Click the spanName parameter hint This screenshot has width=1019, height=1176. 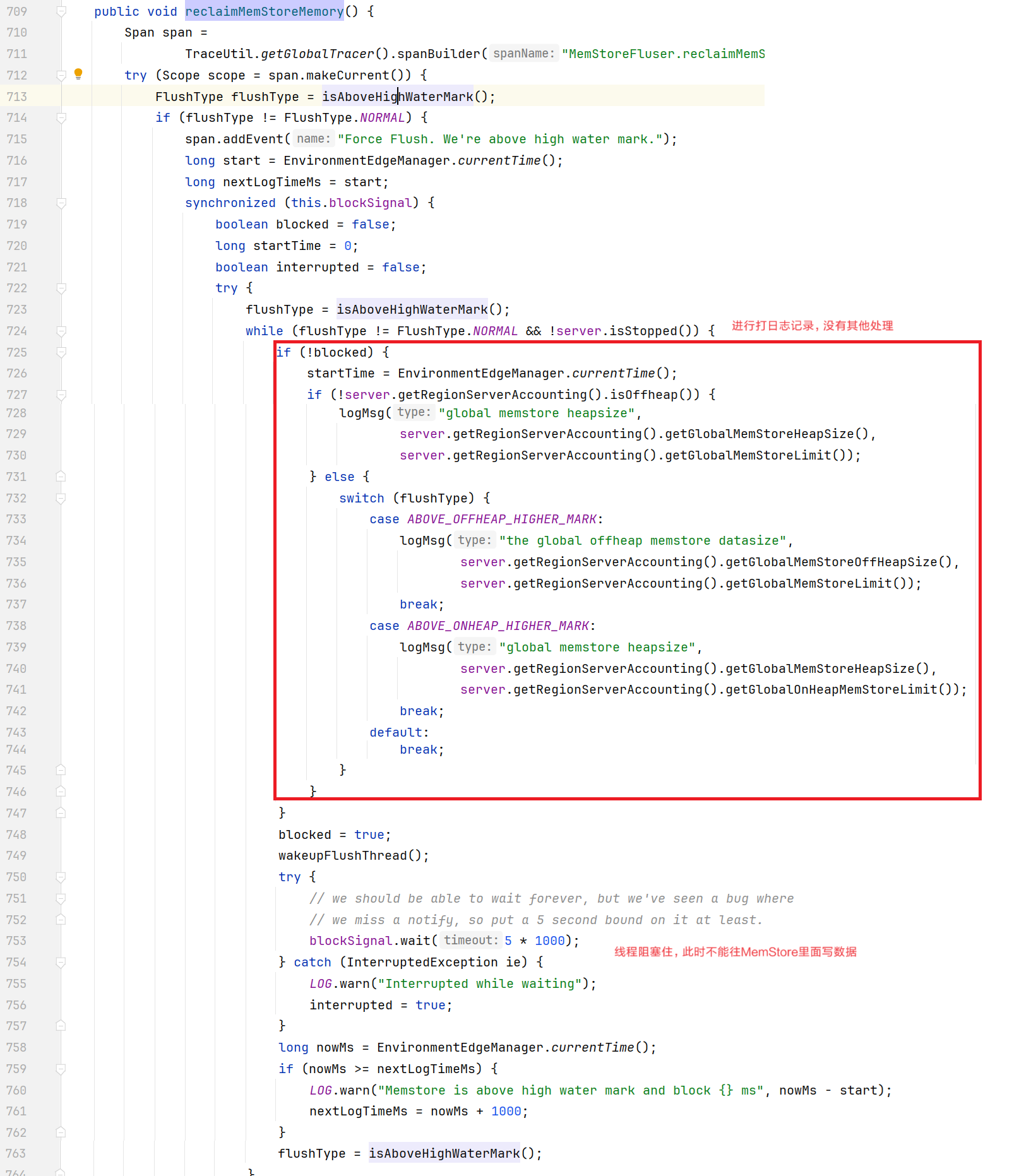tap(523, 54)
